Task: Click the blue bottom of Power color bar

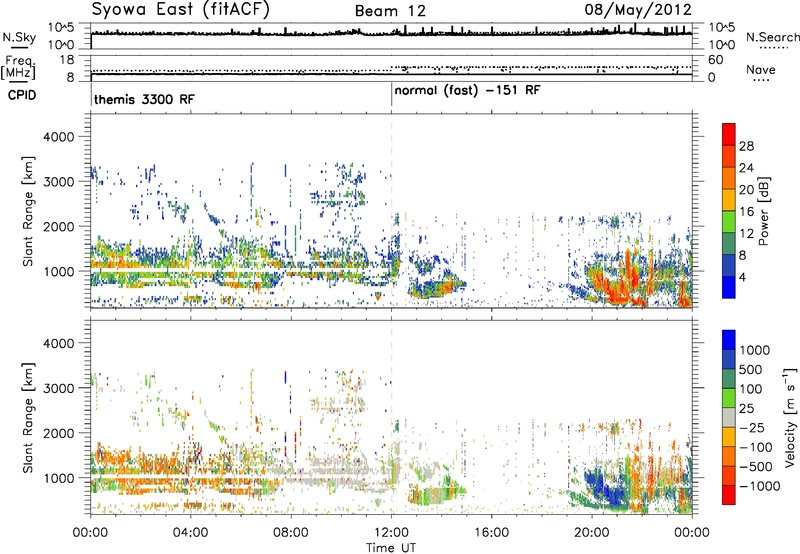Action: coord(729,287)
